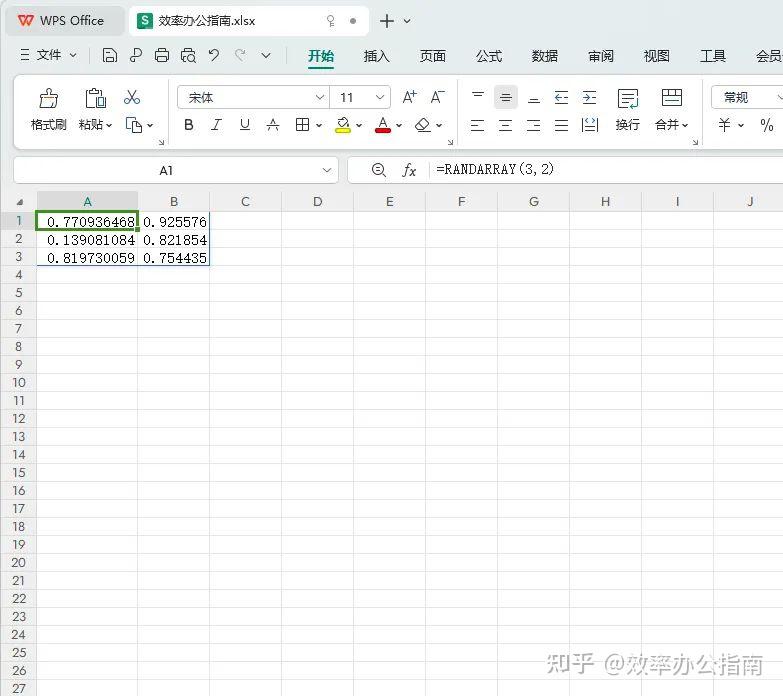Viewport: 783px width, 696px height.
Task: Click Distributed alignment icon
Action: point(590,125)
